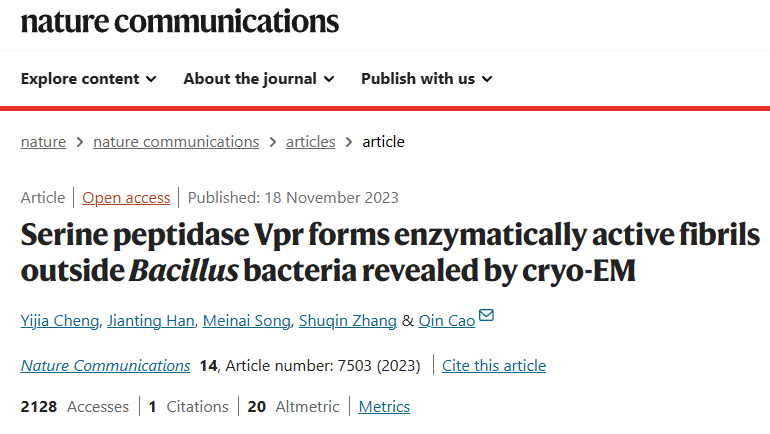Open the italic Nature Communications journal link
The image size is (770, 434).
click(x=105, y=366)
